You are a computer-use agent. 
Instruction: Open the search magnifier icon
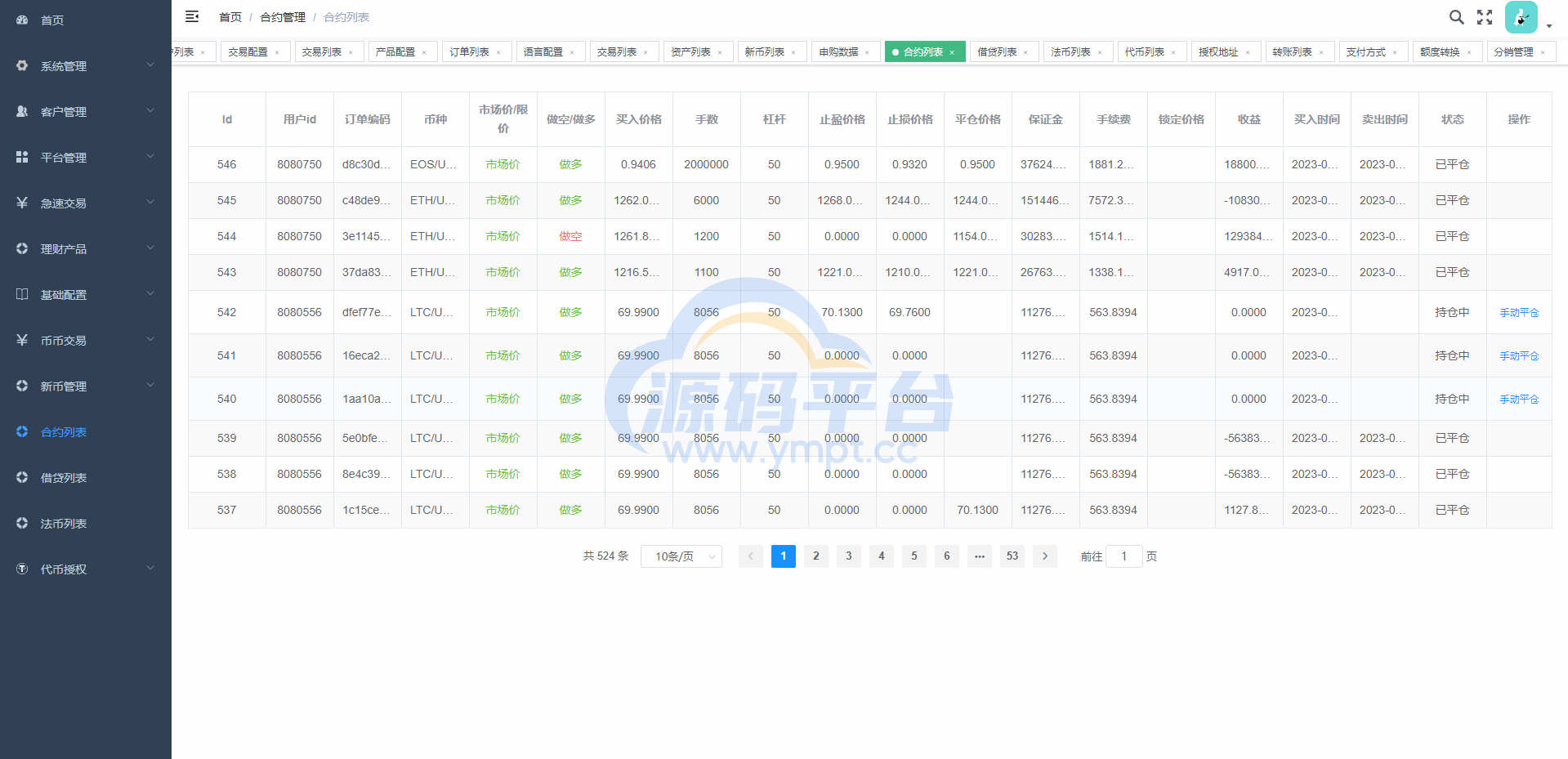[1456, 17]
